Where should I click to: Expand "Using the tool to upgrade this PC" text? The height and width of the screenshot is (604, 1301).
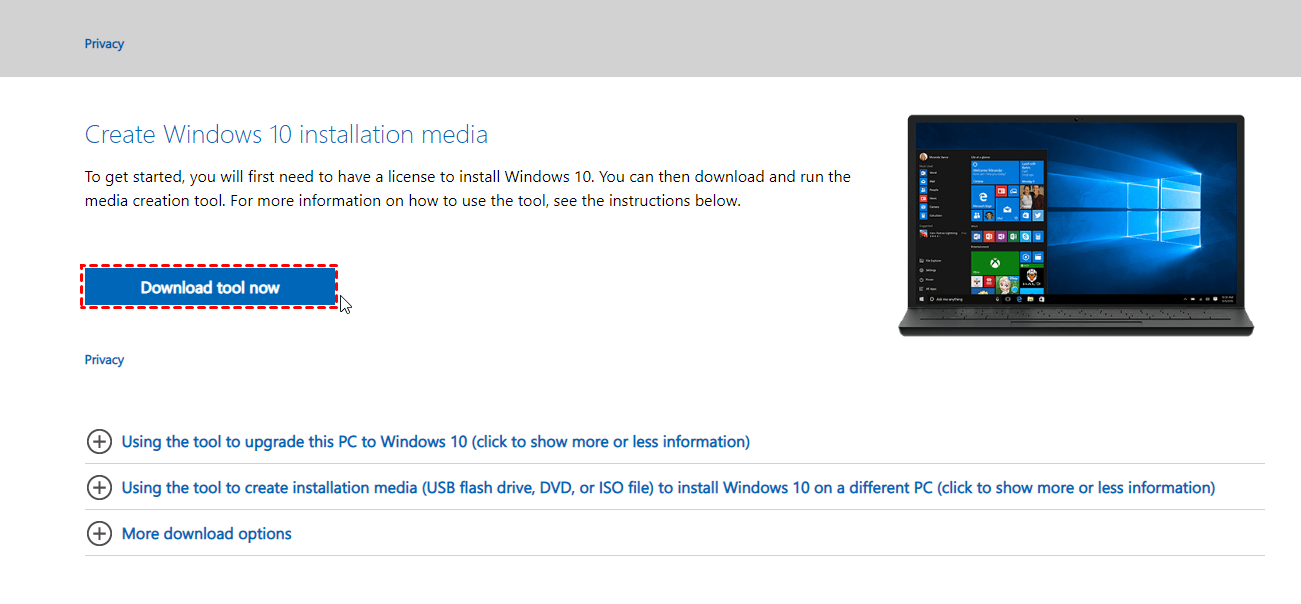tap(435, 442)
